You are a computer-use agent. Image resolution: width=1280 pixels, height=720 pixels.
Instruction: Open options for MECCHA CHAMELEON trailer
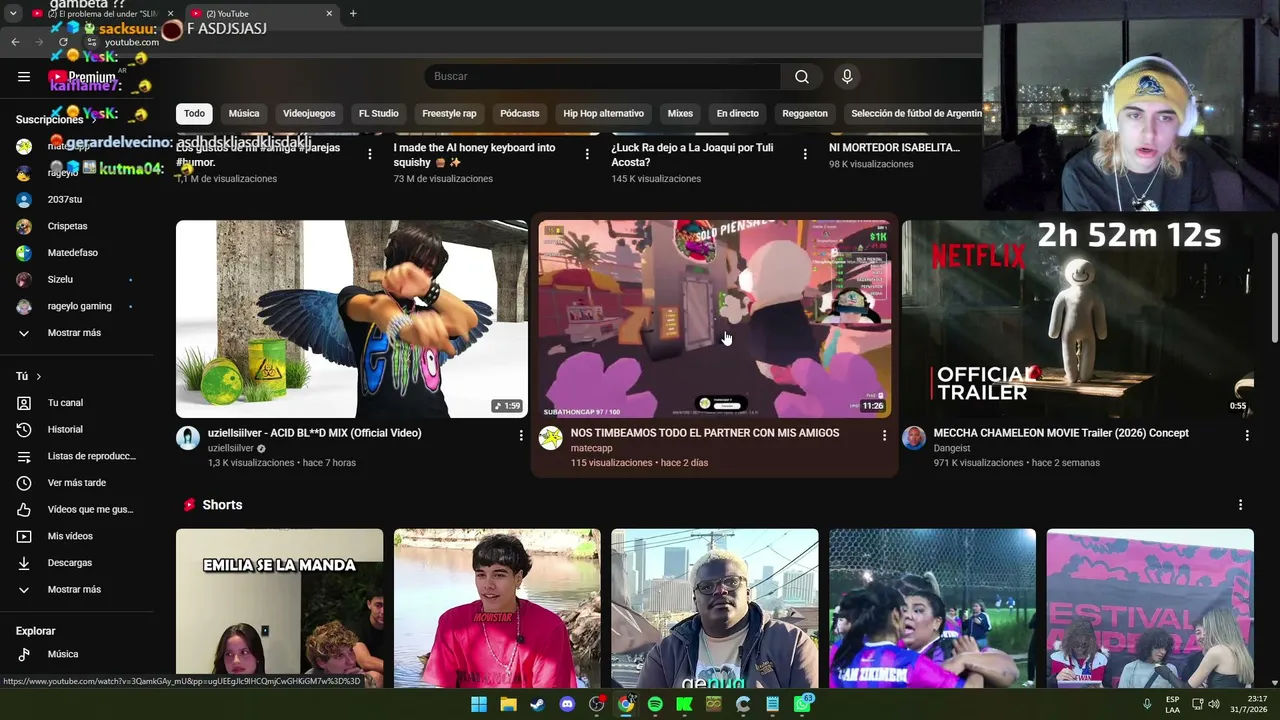1247,435
